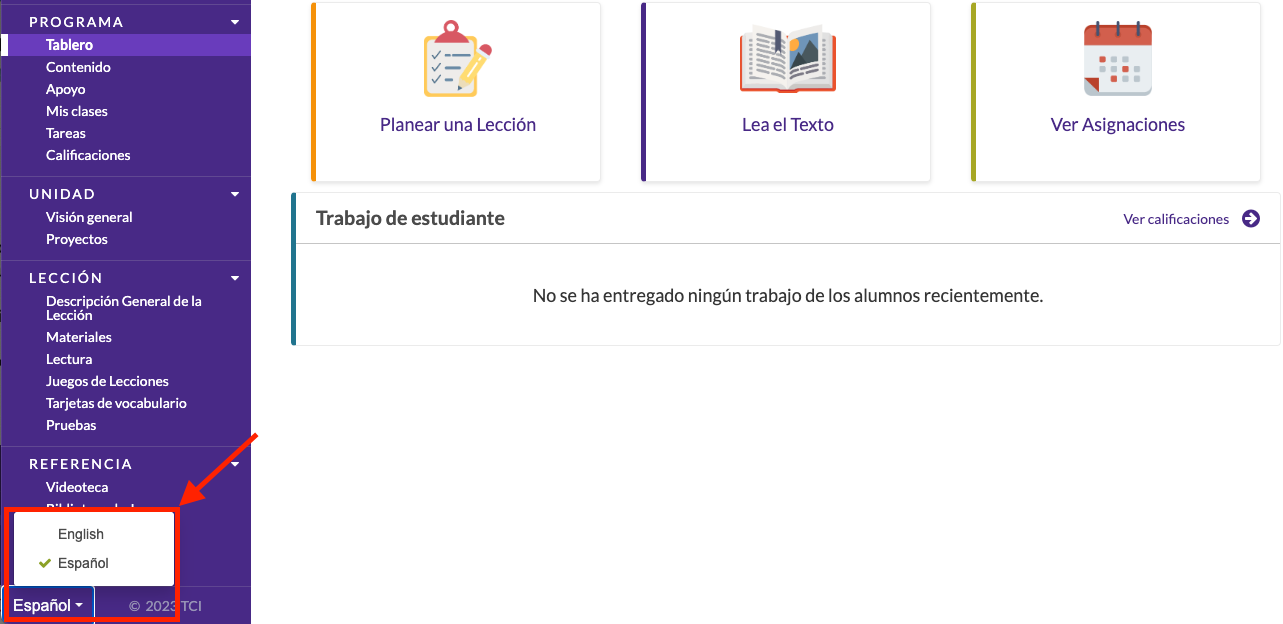The height and width of the screenshot is (624, 1283).
Task: Click the clipboard icon above Planear una Lección
Action: click(456, 59)
